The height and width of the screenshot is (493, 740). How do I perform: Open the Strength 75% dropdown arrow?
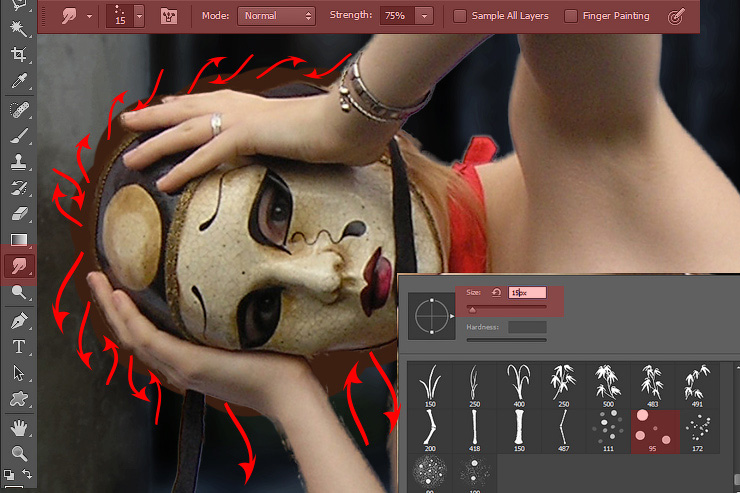coord(426,16)
